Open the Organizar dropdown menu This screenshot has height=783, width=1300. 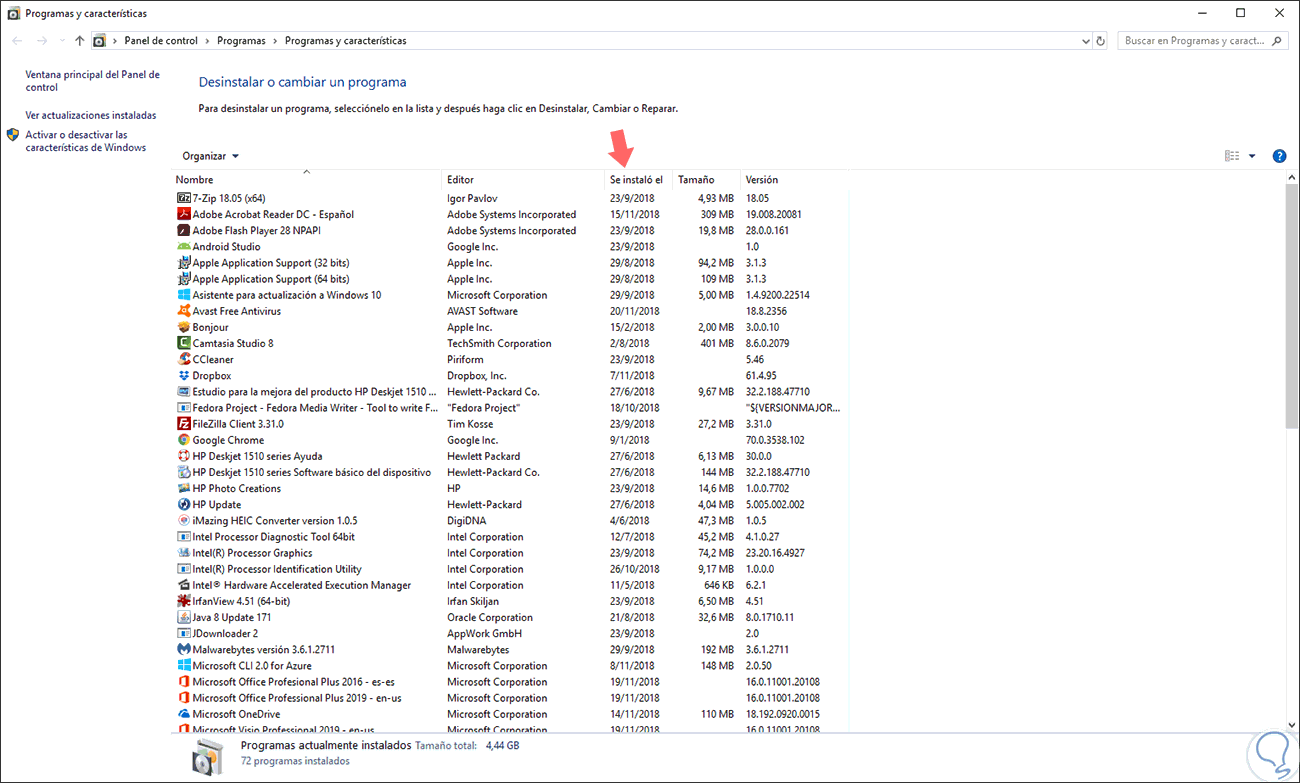point(211,156)
